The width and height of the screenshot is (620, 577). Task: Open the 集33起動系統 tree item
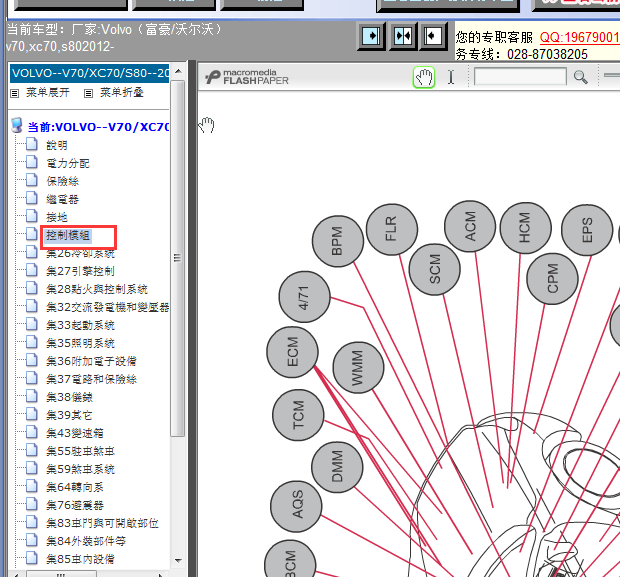pyautogui.click(x=80, y=325)
